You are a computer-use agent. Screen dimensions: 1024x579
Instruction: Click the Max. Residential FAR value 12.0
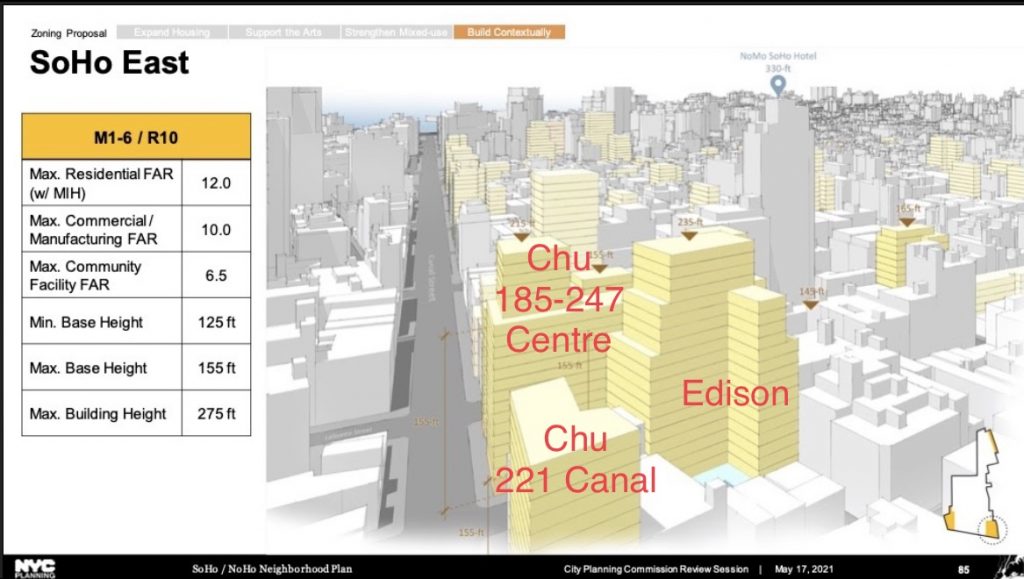point(217,183)
